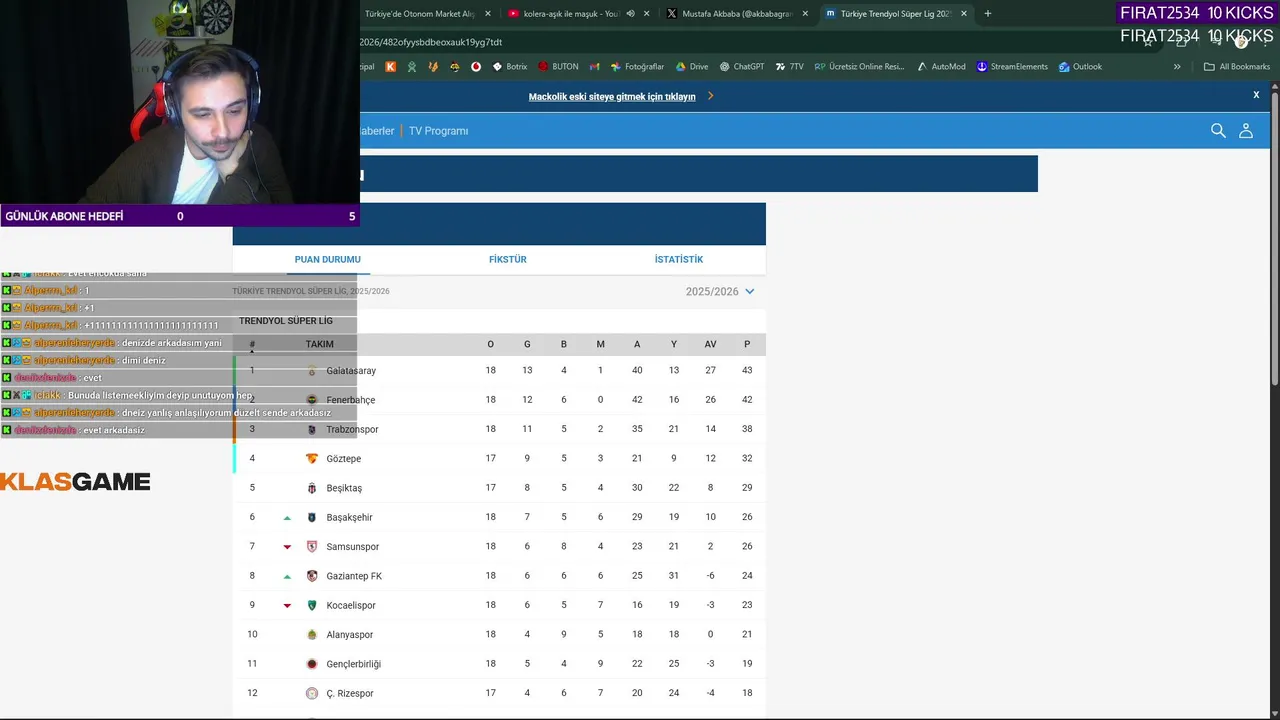
Task: Open the AutoMod bookmark
Action: click(941, 67)
